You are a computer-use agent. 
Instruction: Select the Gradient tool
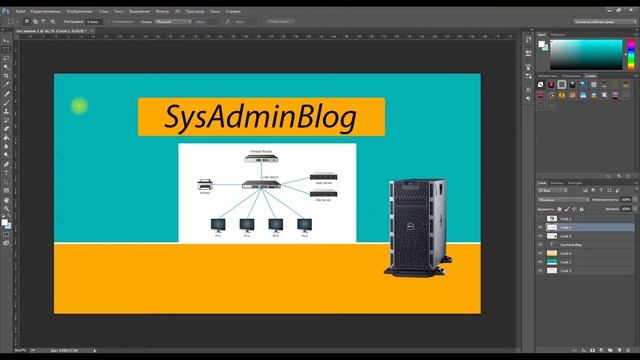click(6, 138)
